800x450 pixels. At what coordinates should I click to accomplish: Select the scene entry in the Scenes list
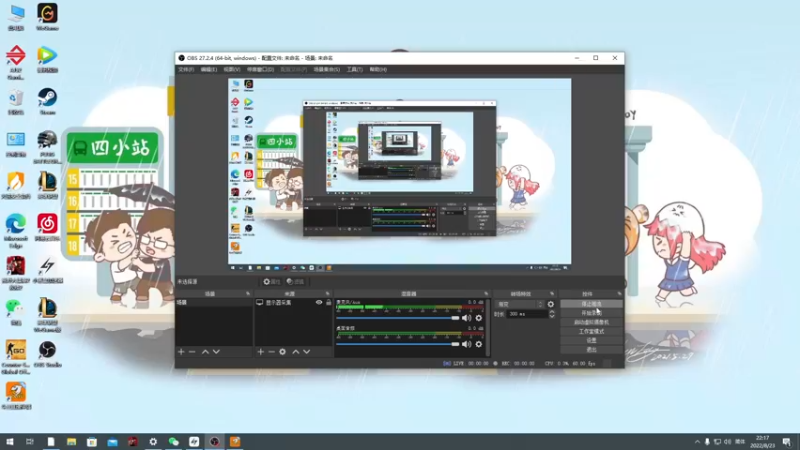click(214, 303)
